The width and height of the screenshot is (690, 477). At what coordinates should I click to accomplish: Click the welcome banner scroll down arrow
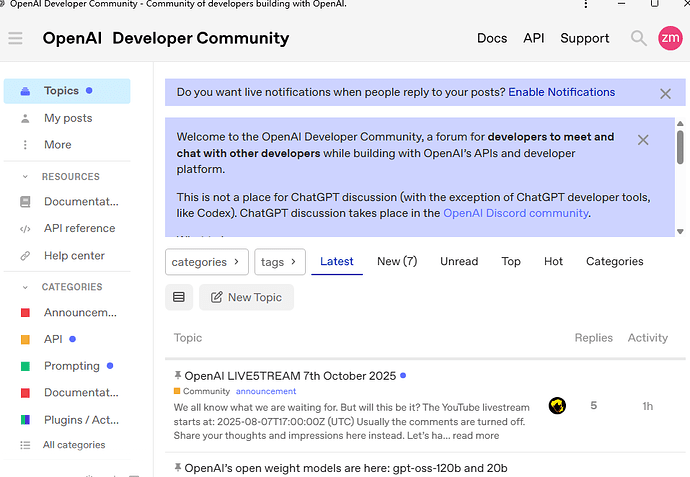680,231
